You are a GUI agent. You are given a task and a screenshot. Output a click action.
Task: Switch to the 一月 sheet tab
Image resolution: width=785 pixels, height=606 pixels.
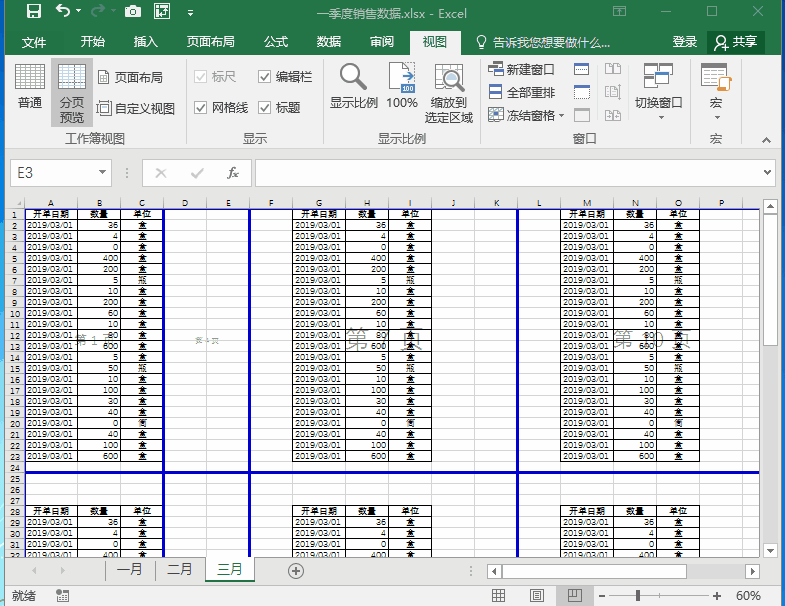point(130,570)
